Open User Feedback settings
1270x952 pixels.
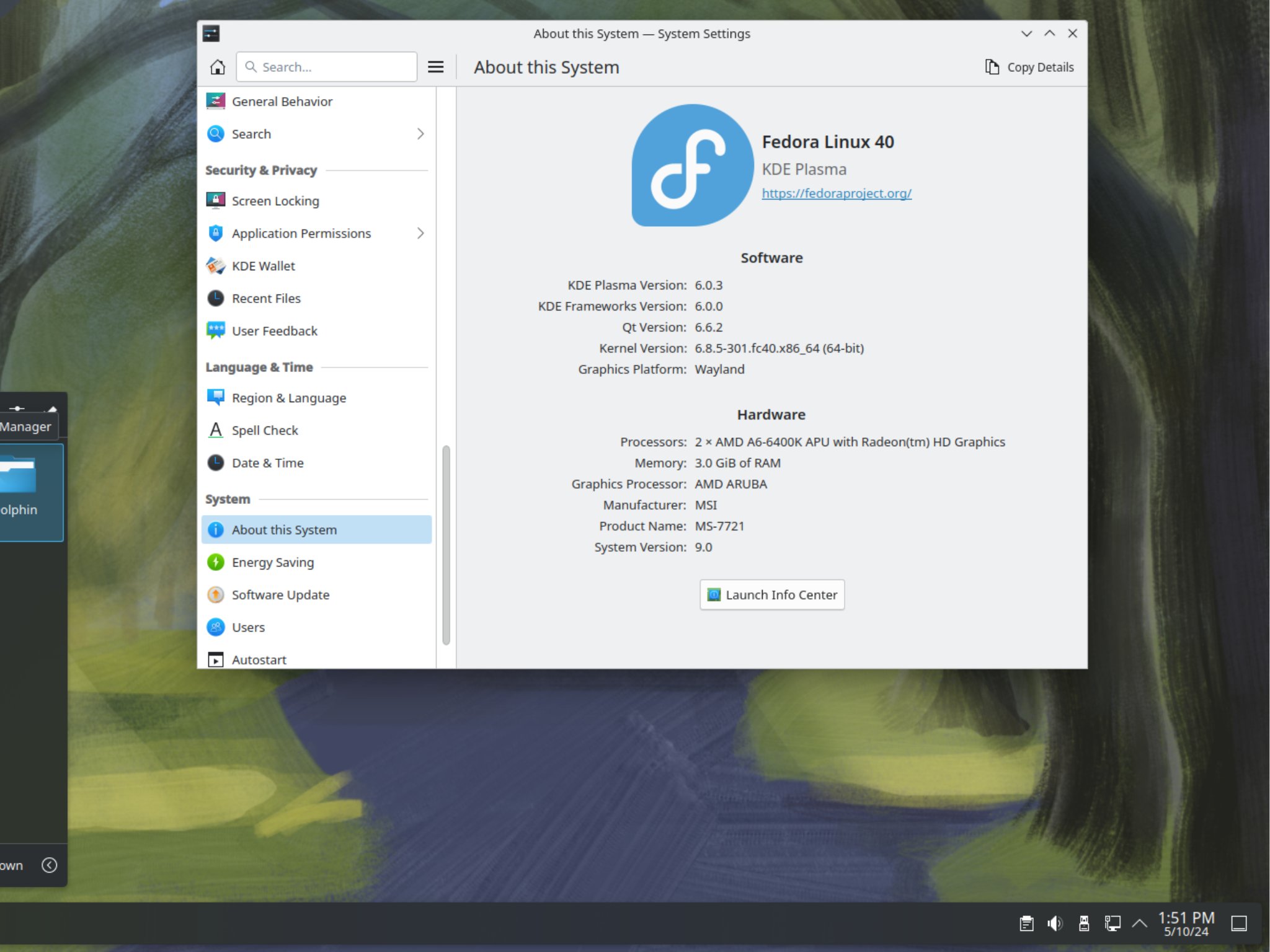click(317, 331)
